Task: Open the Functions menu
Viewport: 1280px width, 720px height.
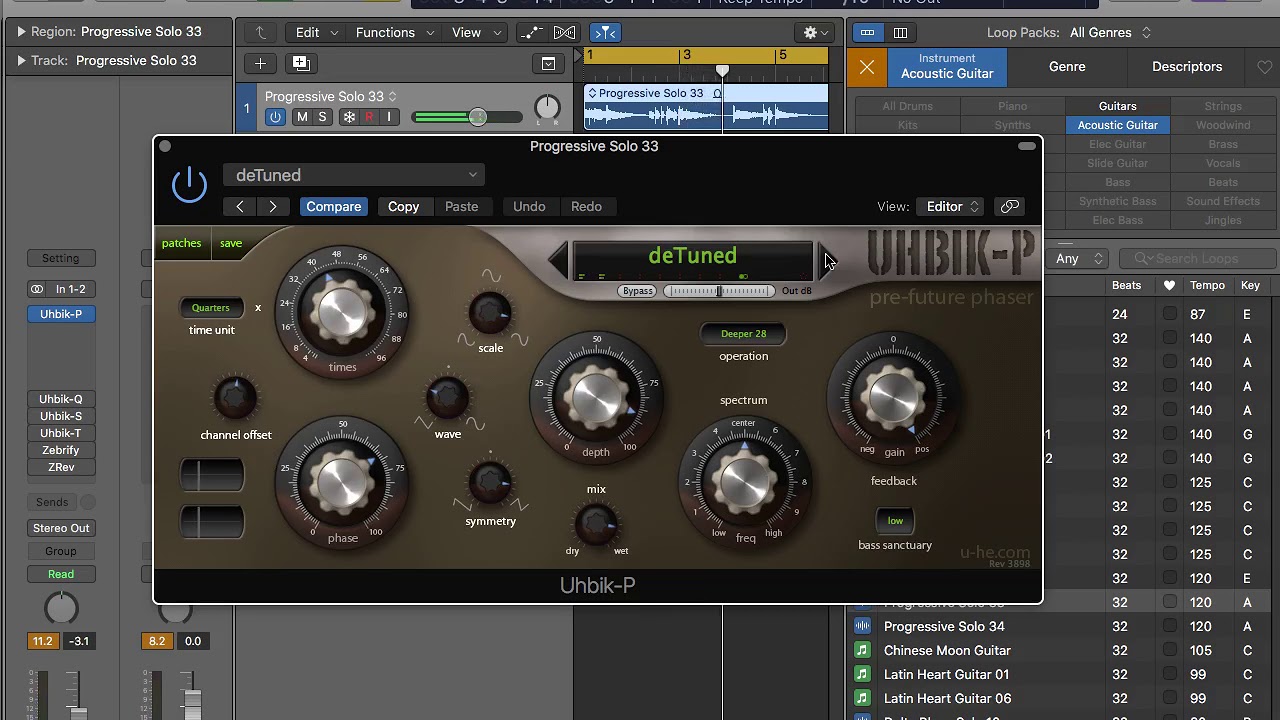Action: (x=395, y=32)
